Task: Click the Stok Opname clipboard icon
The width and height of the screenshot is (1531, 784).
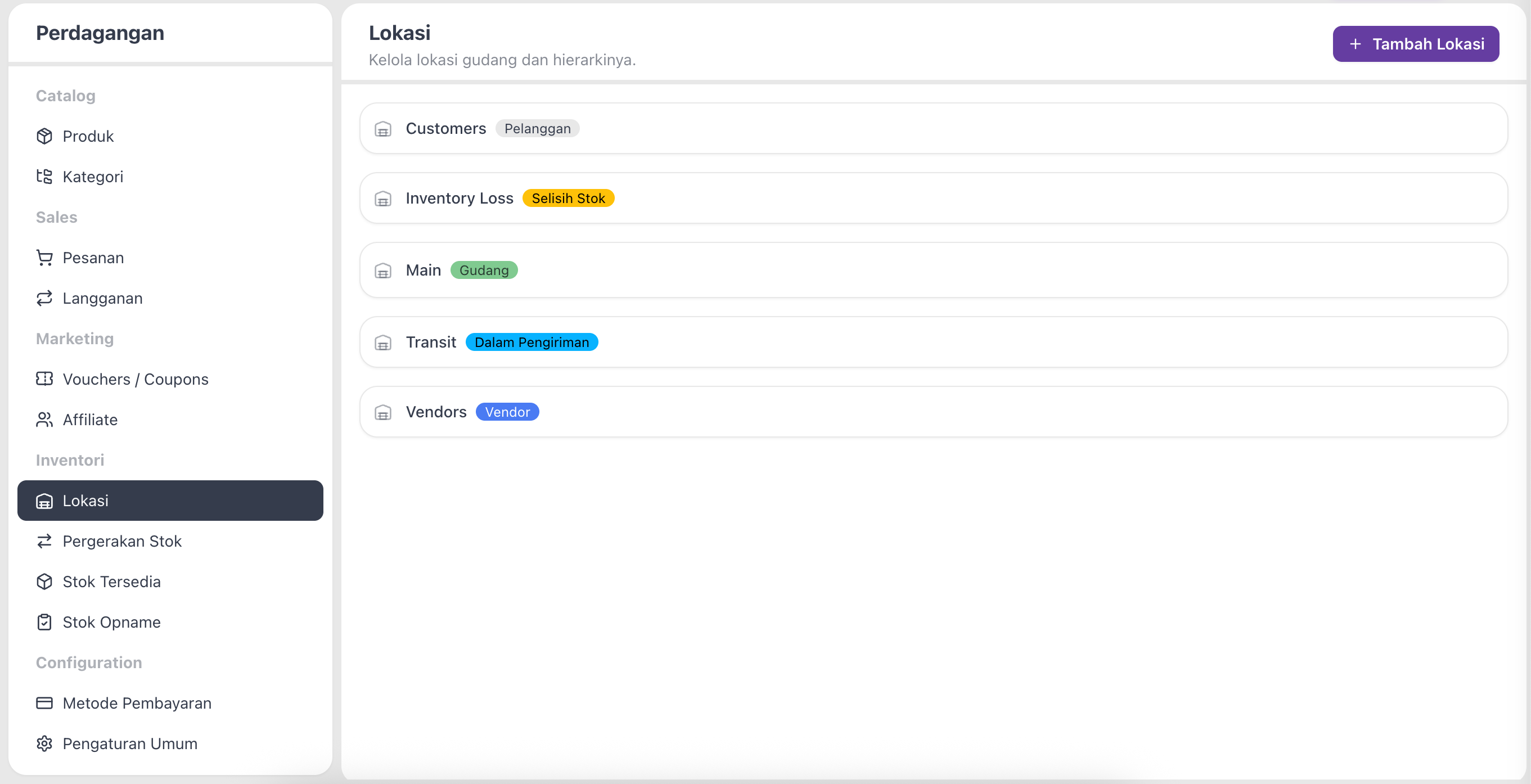Action: (44, 621)
